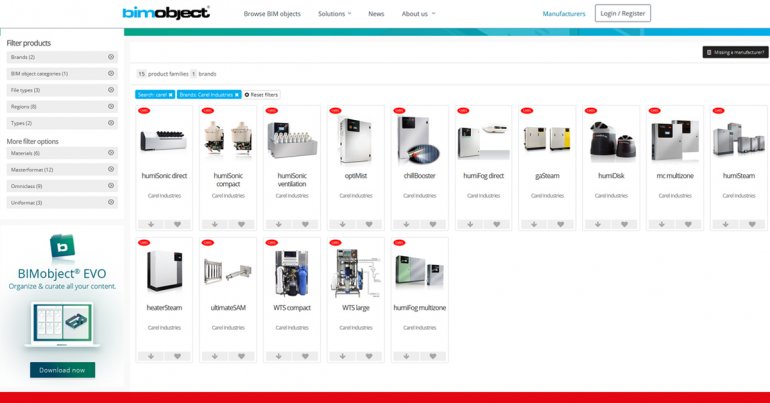Viewport: 770px width, 403px height.
Task: Expand the Uniformat (3) filter
Action: [62, 202]
